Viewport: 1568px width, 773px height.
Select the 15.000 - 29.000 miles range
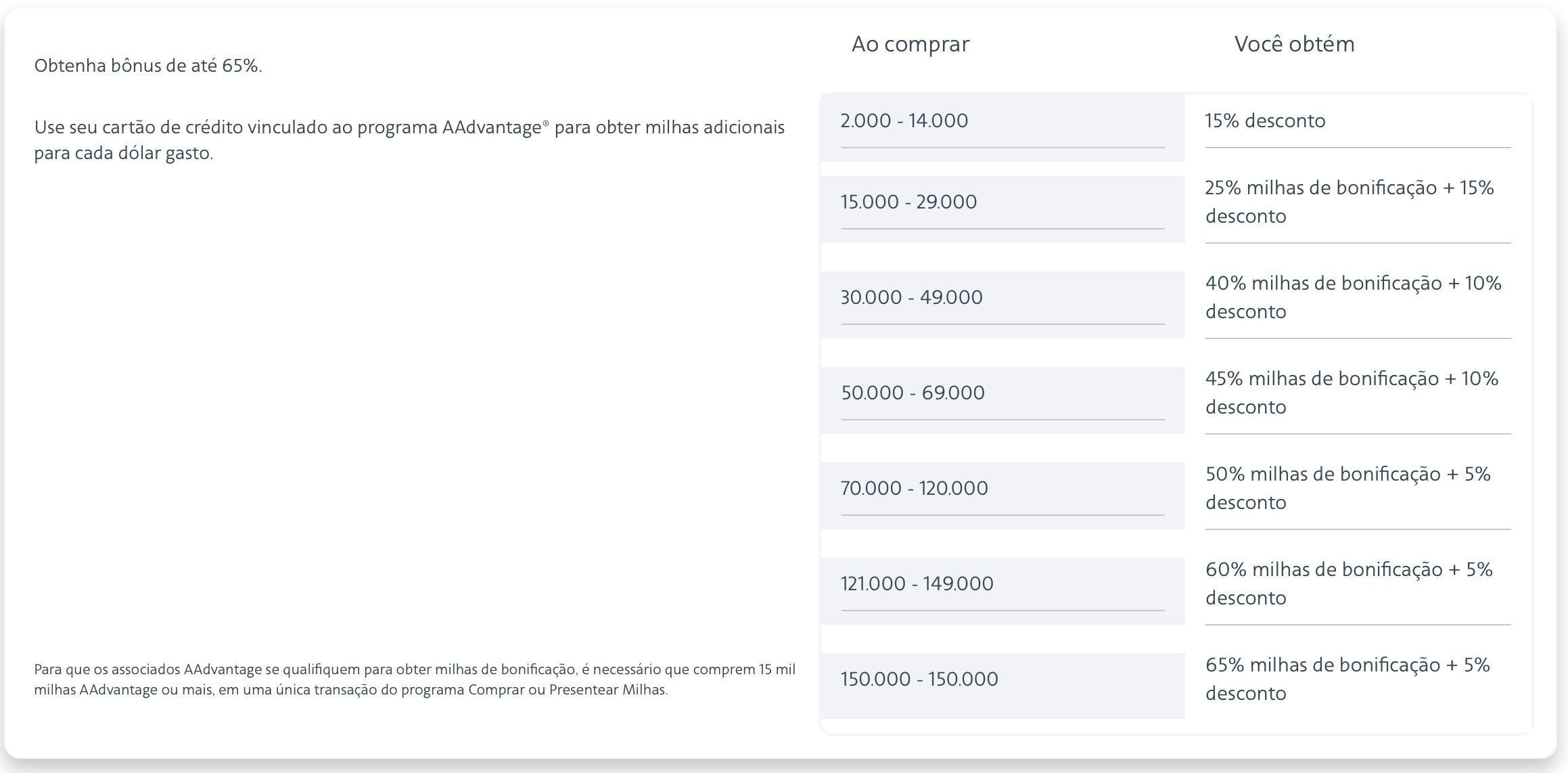point(1002,209)
